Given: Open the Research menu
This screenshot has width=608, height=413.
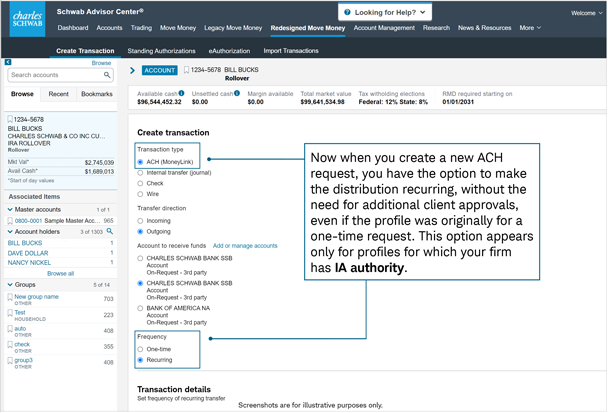Looking at the screenshot, I should 436,28.
